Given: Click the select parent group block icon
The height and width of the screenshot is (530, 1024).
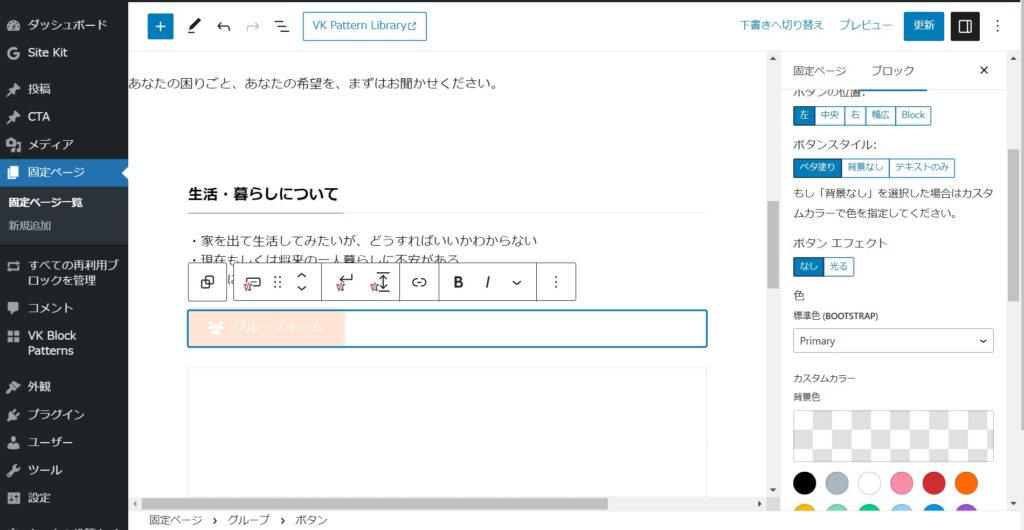Looking at the screenshot, I should (x=208, y=282).
